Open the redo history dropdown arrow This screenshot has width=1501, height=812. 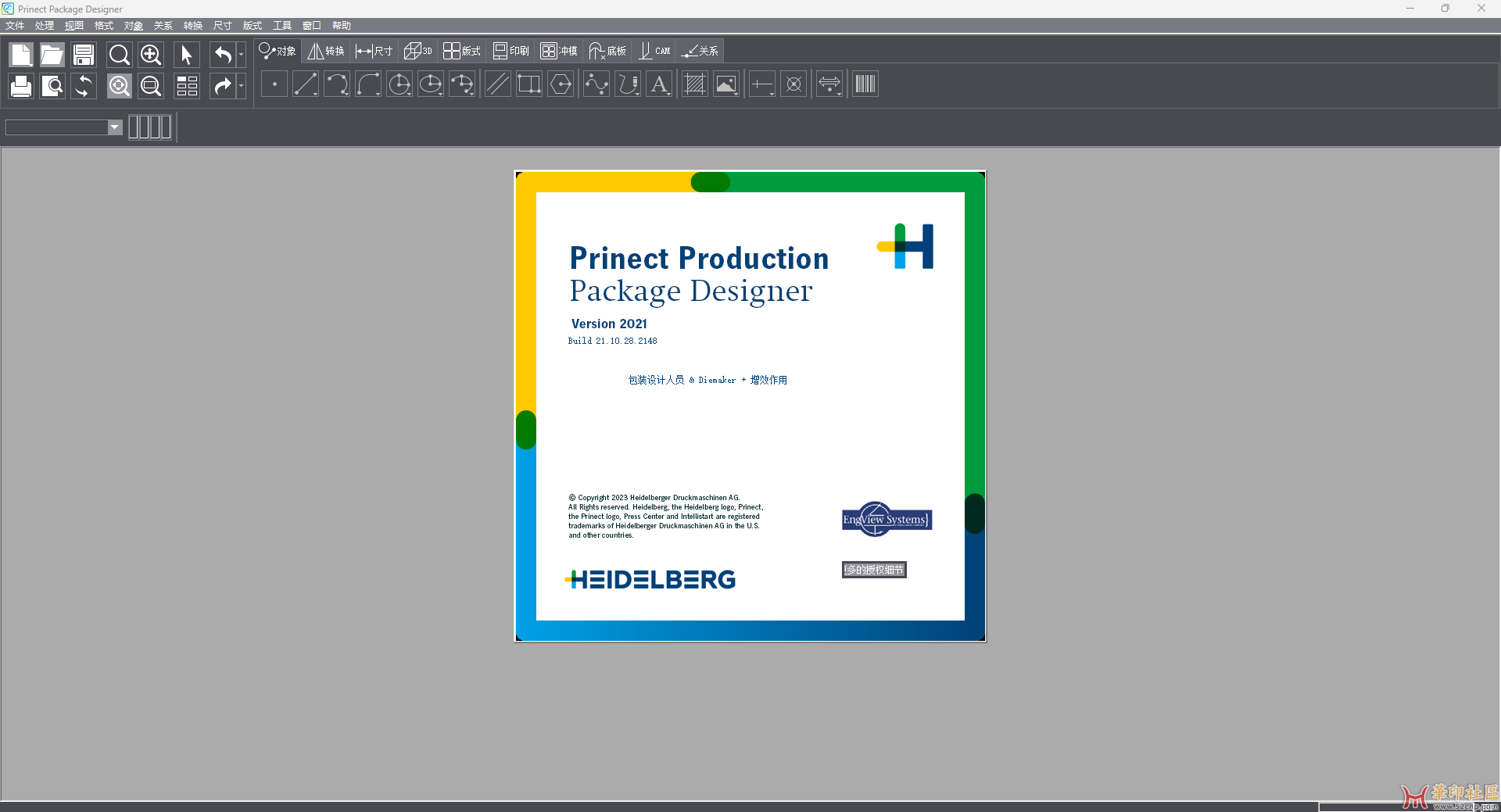(x=241, y=86)
